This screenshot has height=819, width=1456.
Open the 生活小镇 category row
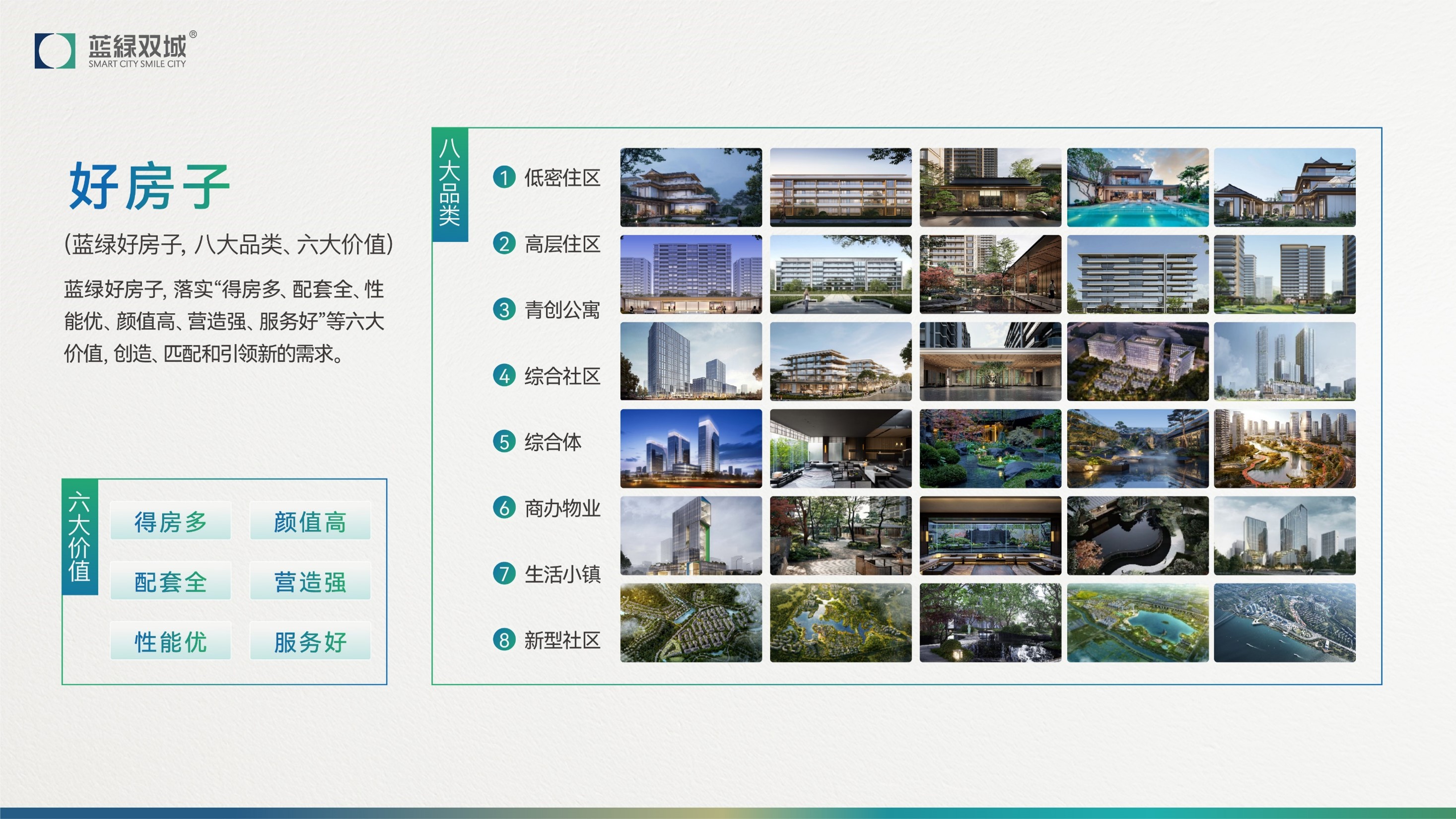point(563,575)
